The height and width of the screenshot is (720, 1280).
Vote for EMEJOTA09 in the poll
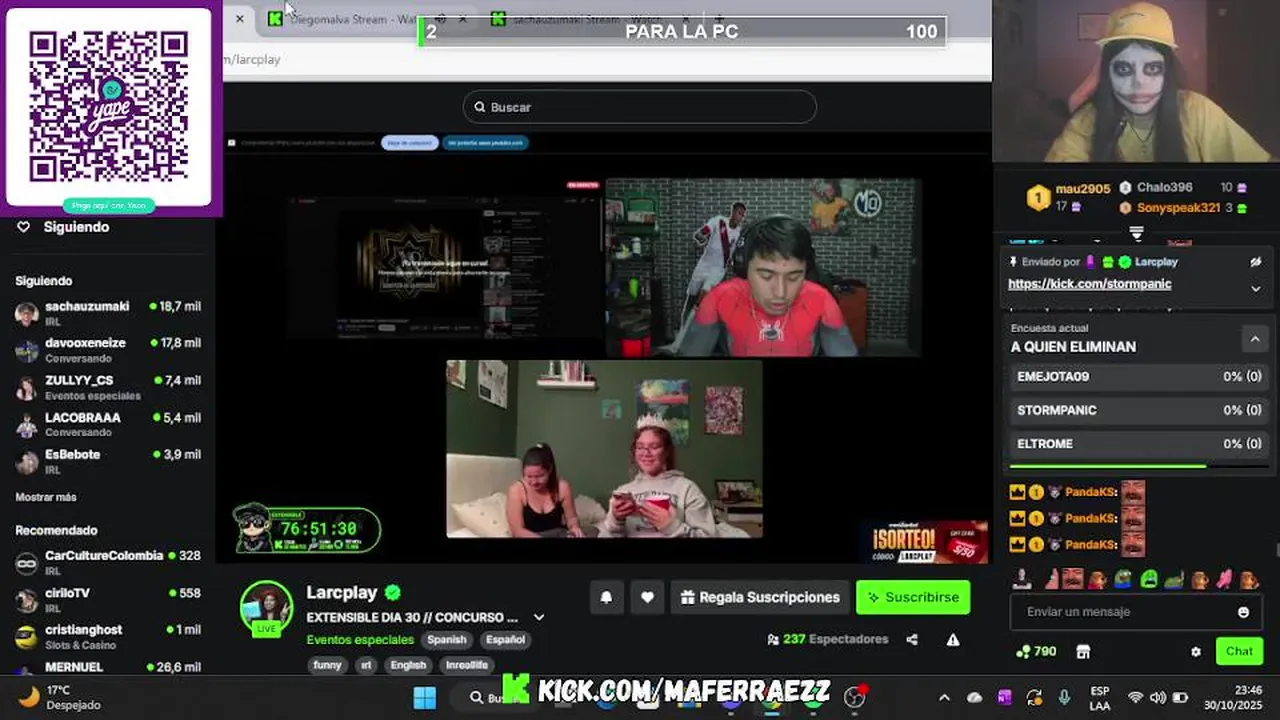pyautogui.click(x=1138, y=377)
